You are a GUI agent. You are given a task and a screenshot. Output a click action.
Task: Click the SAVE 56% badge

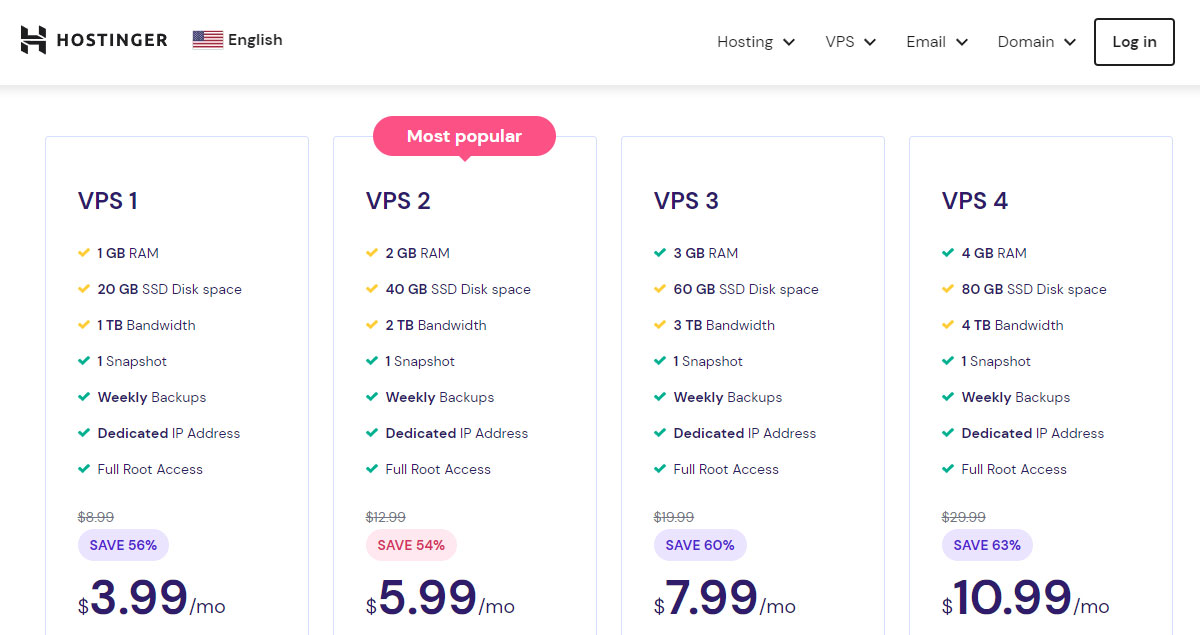click(x=123, y=545)
